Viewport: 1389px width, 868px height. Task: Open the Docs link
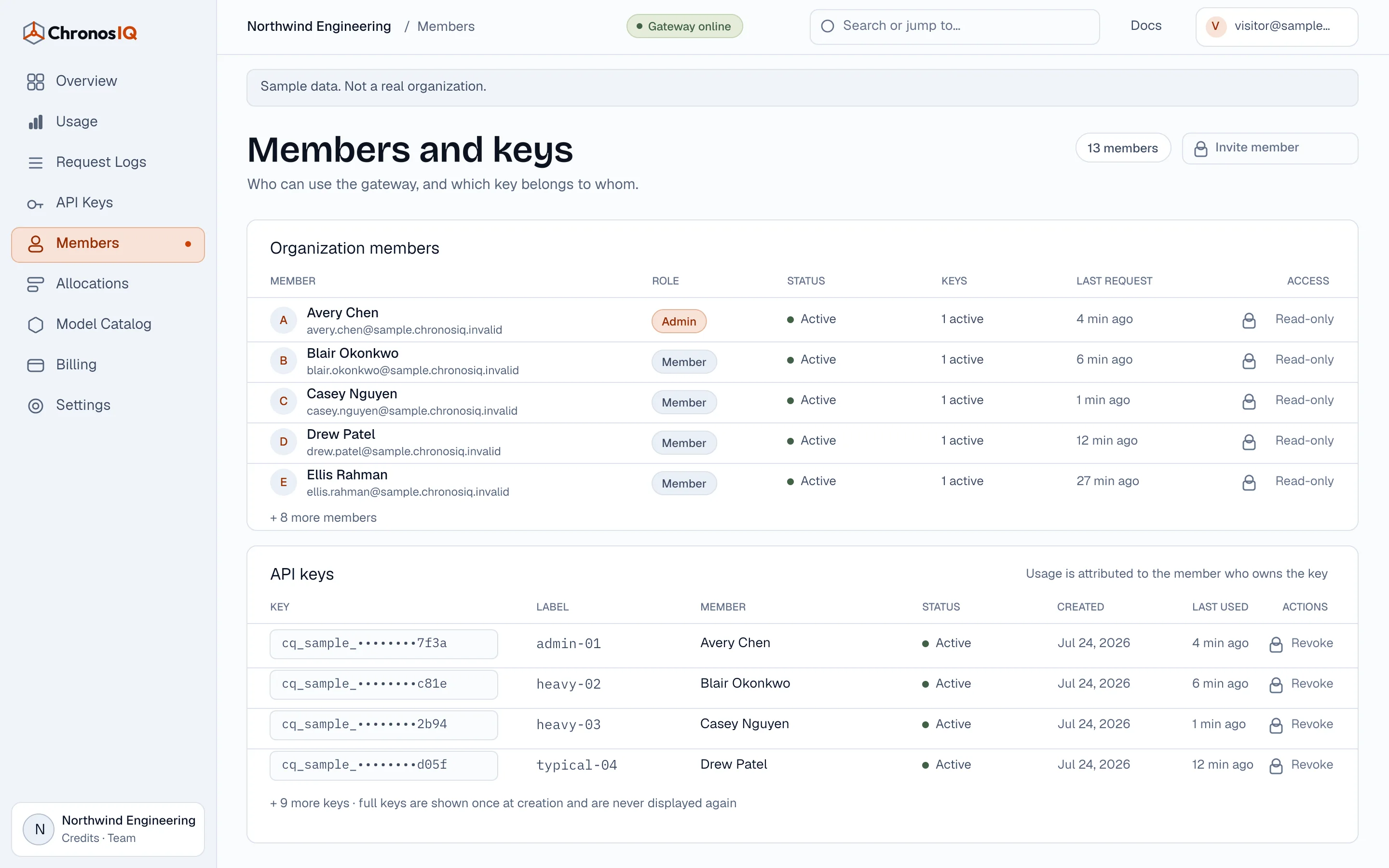[x=1145, y=26]
